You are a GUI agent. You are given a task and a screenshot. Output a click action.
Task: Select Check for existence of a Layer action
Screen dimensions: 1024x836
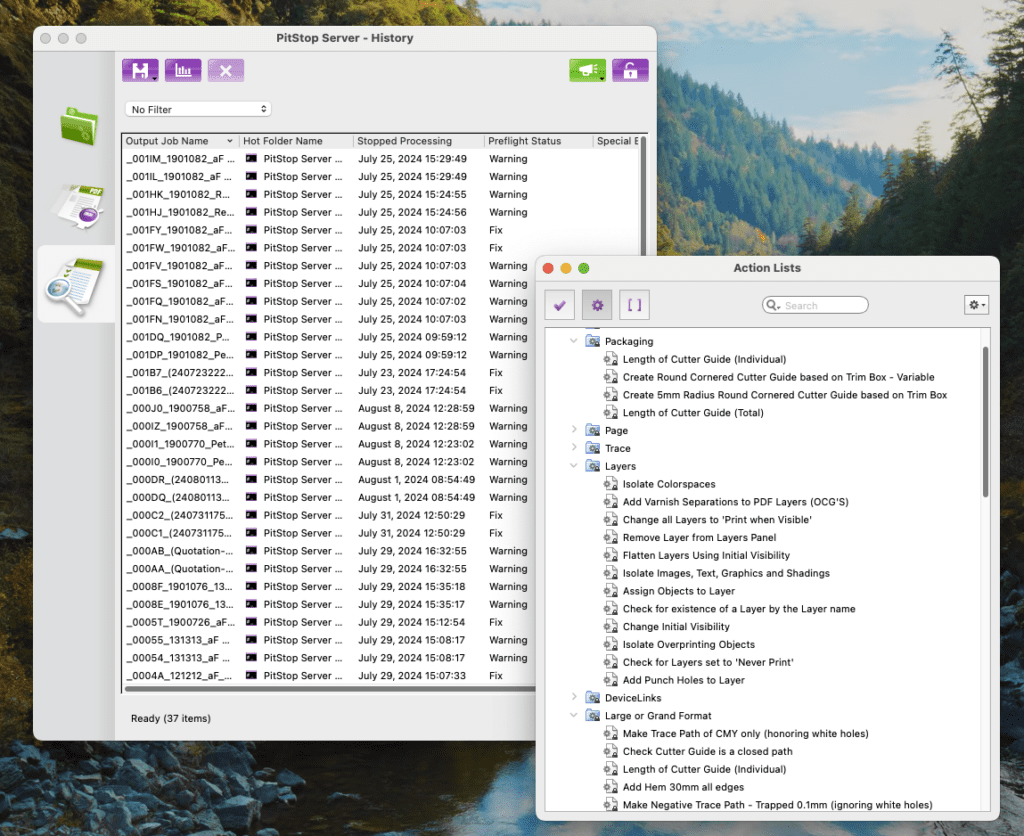(x=739, y=609)
